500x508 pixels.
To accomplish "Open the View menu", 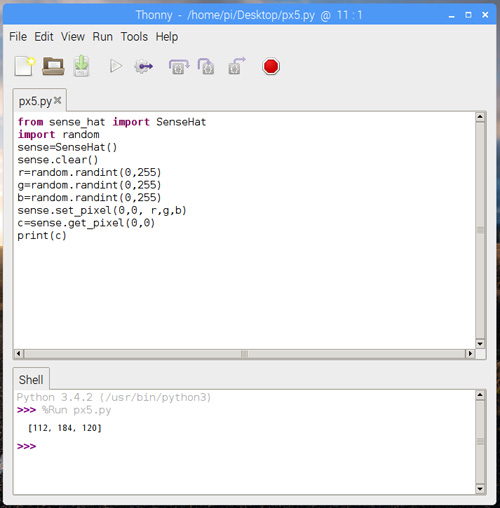I will tap(73, 37).
